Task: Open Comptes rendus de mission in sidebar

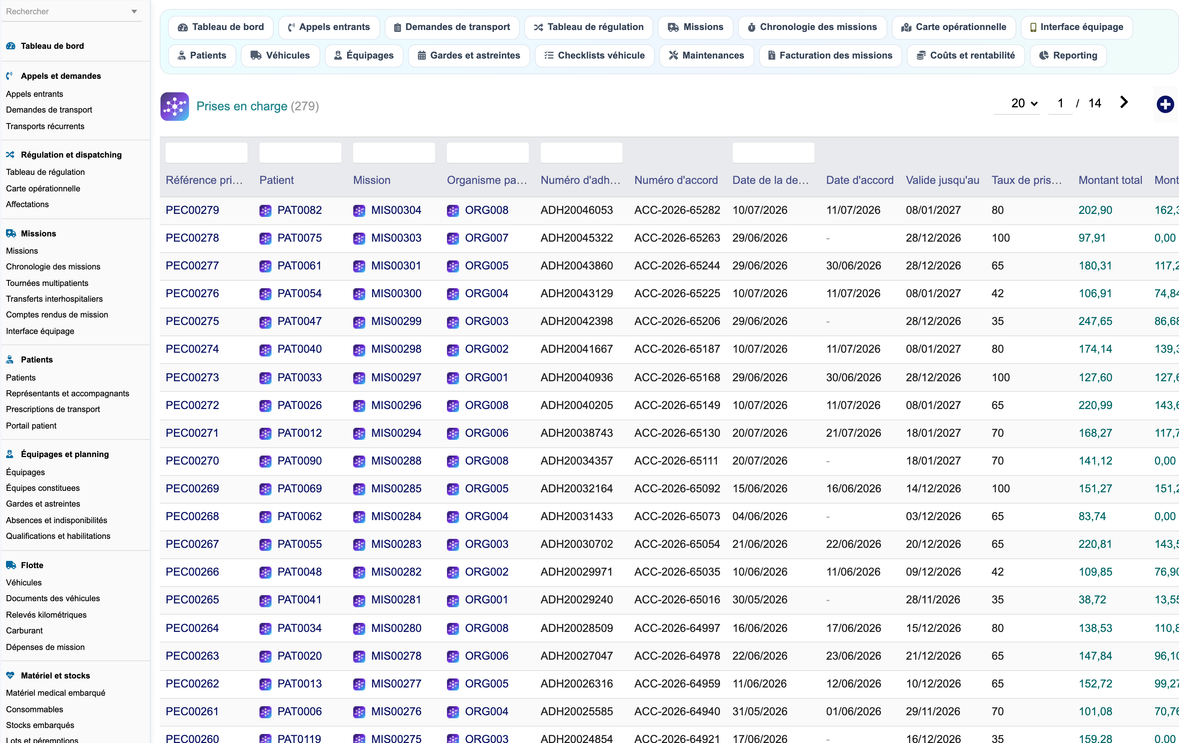Action: pos(57,315)
